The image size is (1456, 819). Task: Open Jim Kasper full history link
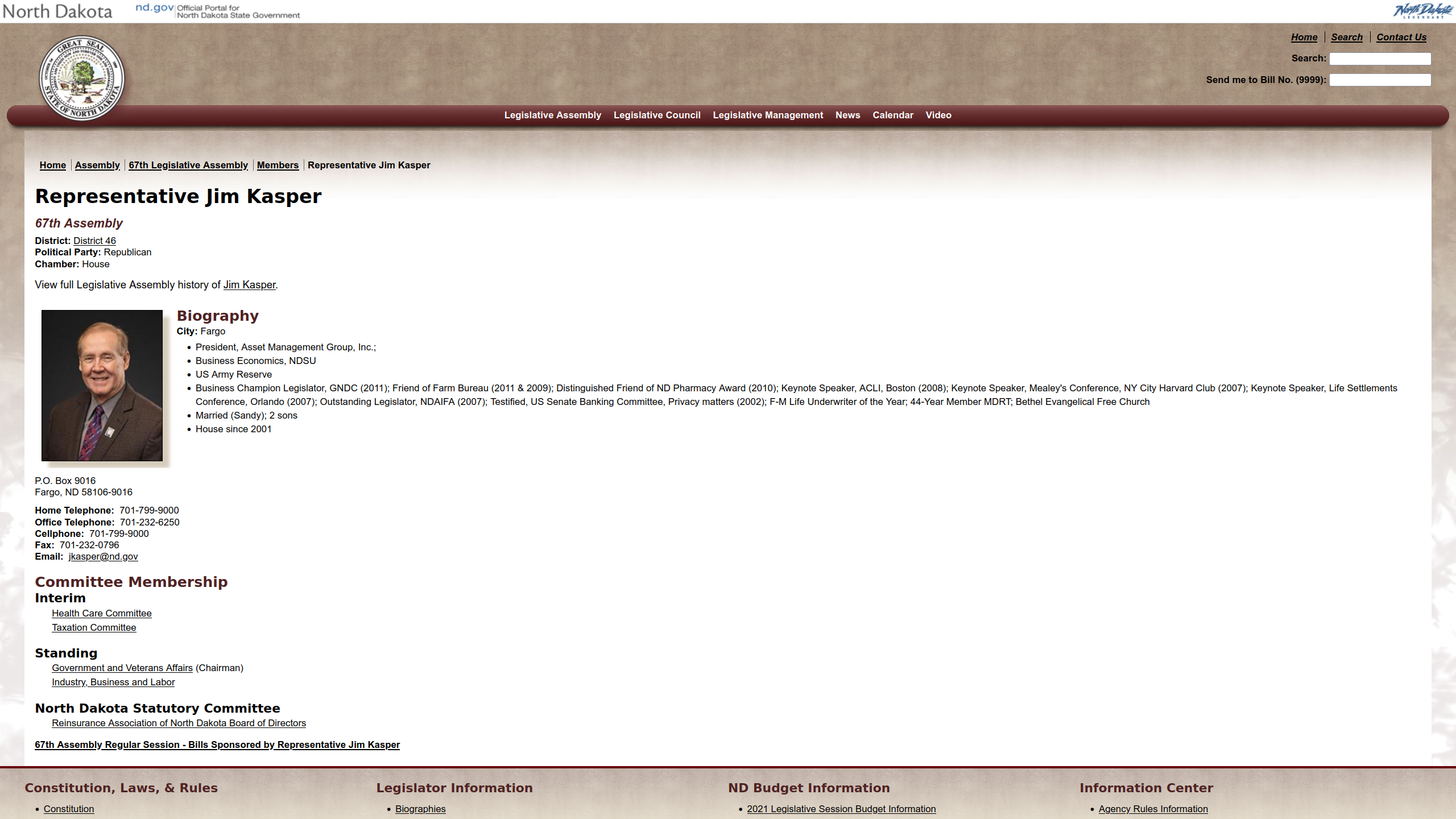pyautogui.click(x=248, y=284)
